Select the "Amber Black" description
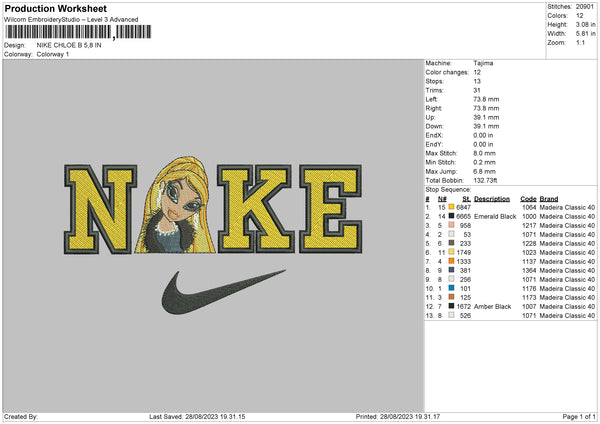This screenshot has width=600, height=424. point(492,307)
